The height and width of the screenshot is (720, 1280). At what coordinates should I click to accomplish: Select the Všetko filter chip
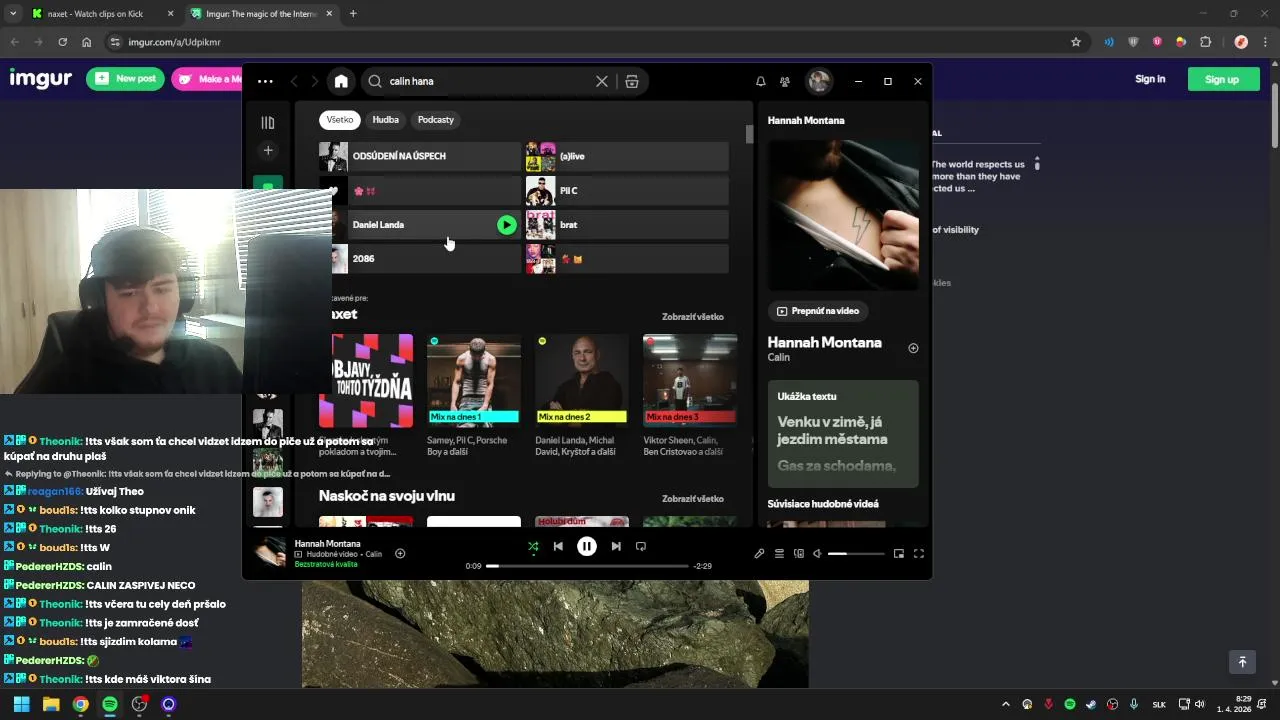click(340, 120)
